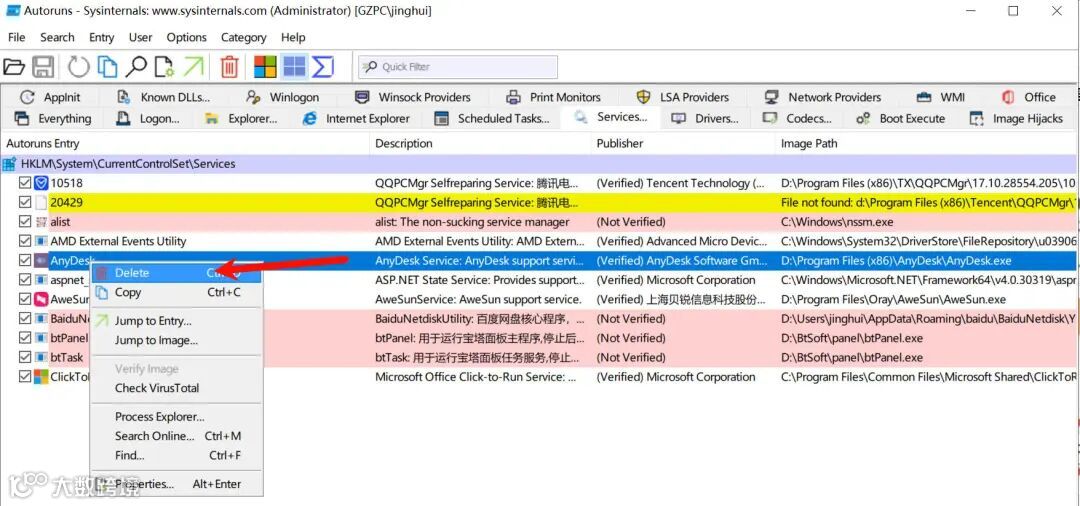
Task: Click the Properties page toolbar icon
Action: [x=164, y=67]
